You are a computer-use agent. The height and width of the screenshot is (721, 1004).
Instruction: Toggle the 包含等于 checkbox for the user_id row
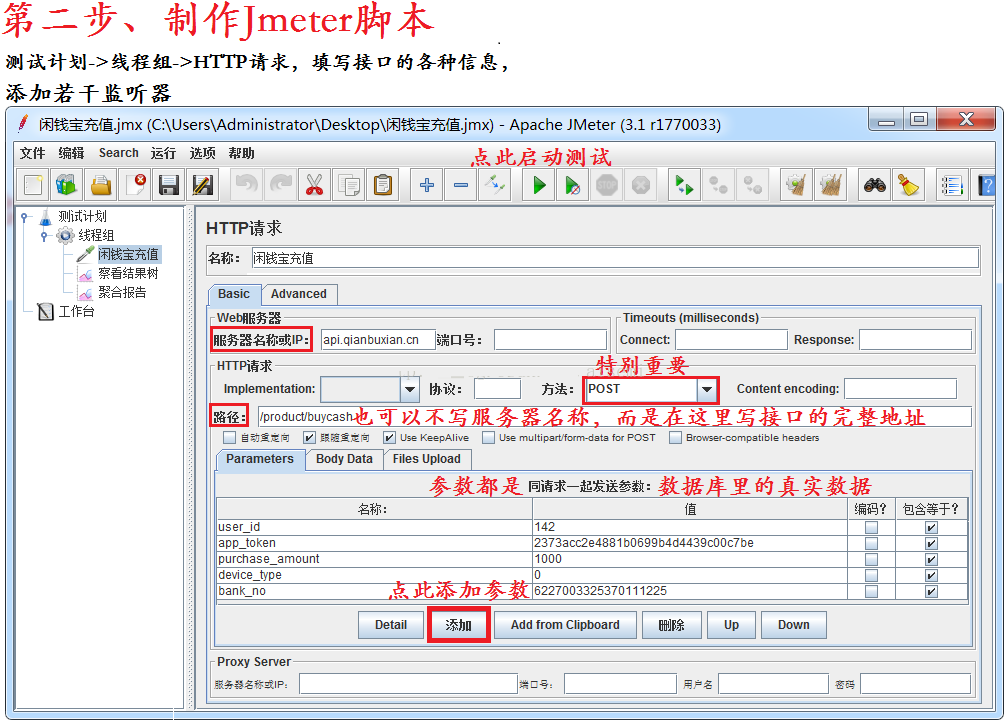click(x=931, y=527)
